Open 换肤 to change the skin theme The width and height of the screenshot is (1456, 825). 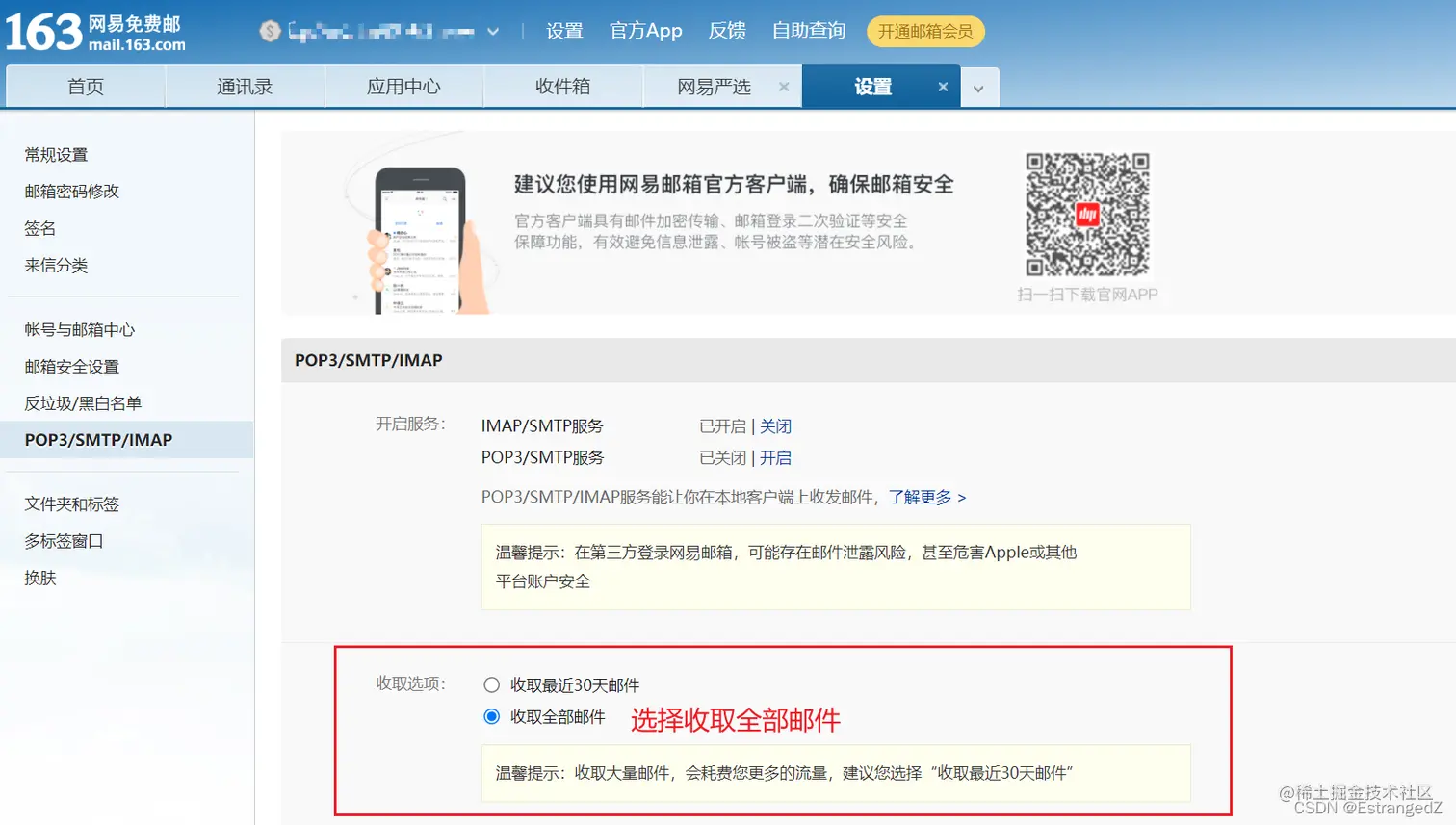coord(39,578)
